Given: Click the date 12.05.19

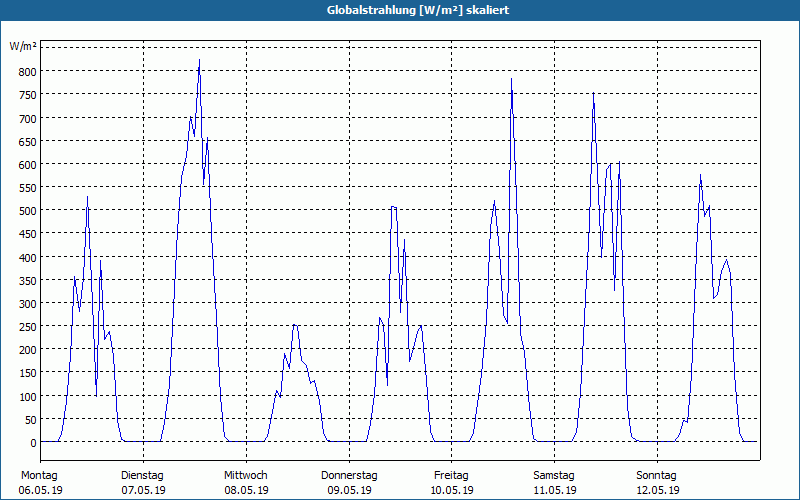Looking at the screenshot, I should tap(658, 490).
